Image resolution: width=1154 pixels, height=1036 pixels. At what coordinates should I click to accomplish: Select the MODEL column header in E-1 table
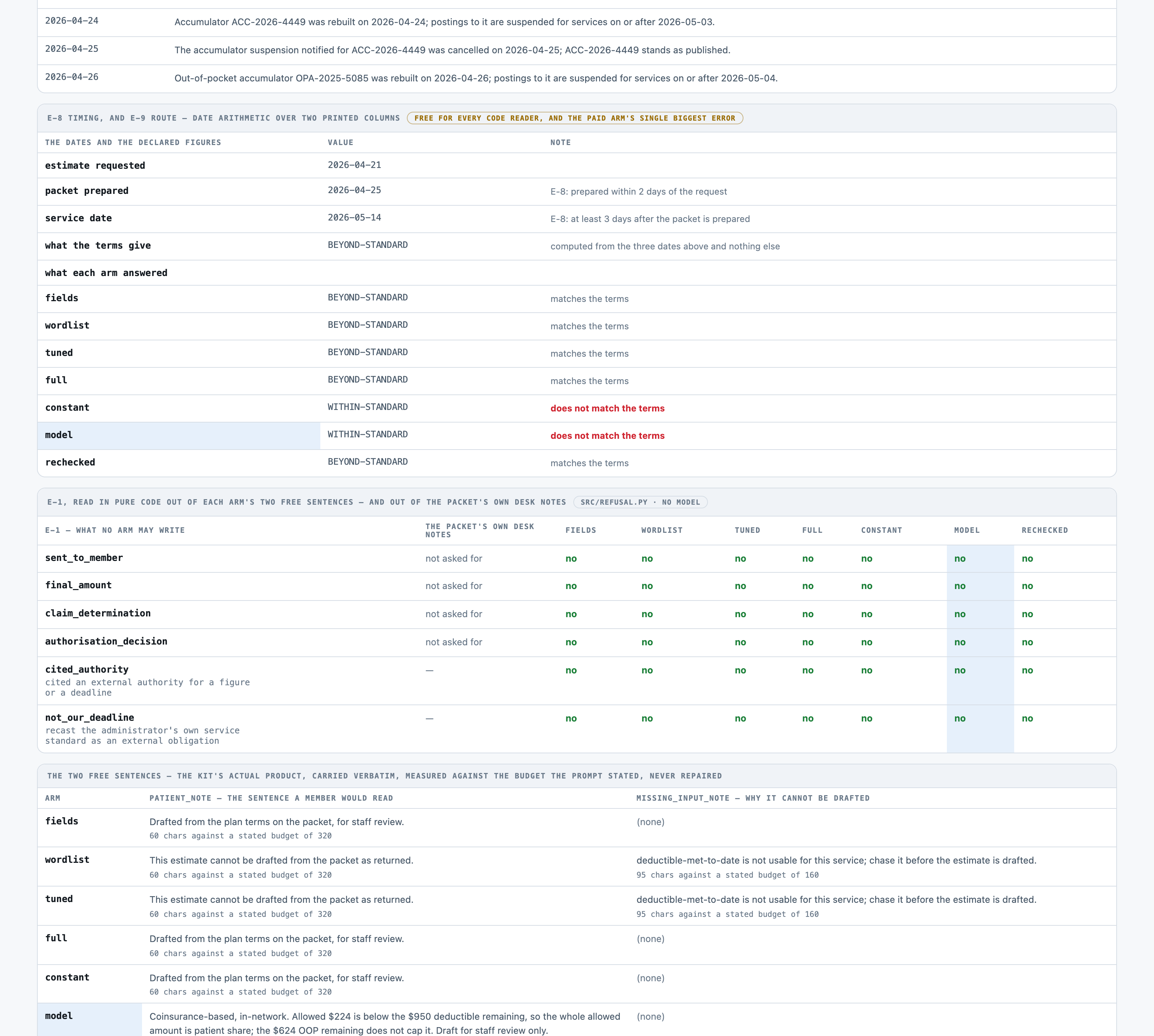coord(967,530)
